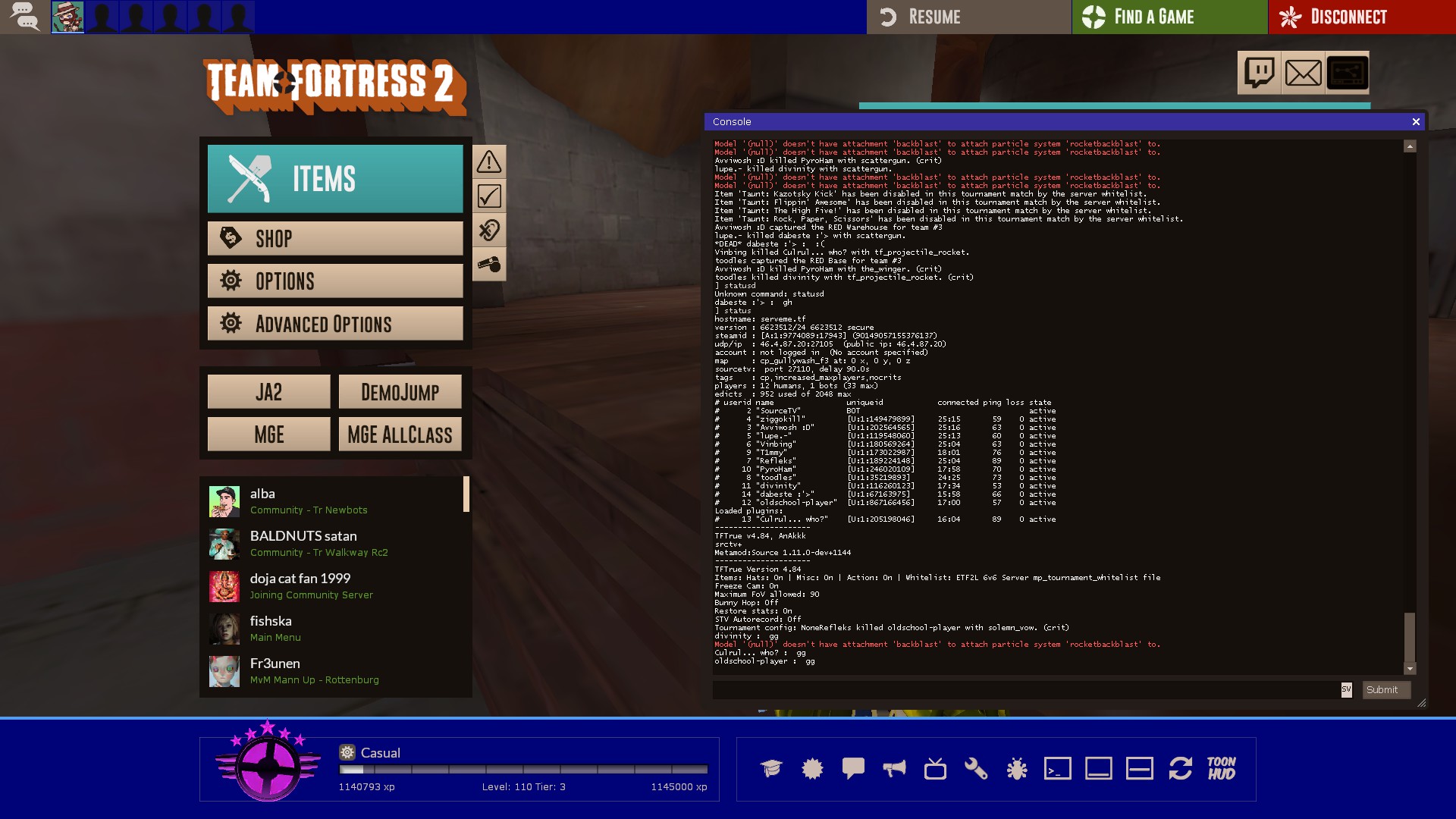The width and height of the screenshot is (1456, 819).
Task: Click Find a Game
Action: [1169, 17]
